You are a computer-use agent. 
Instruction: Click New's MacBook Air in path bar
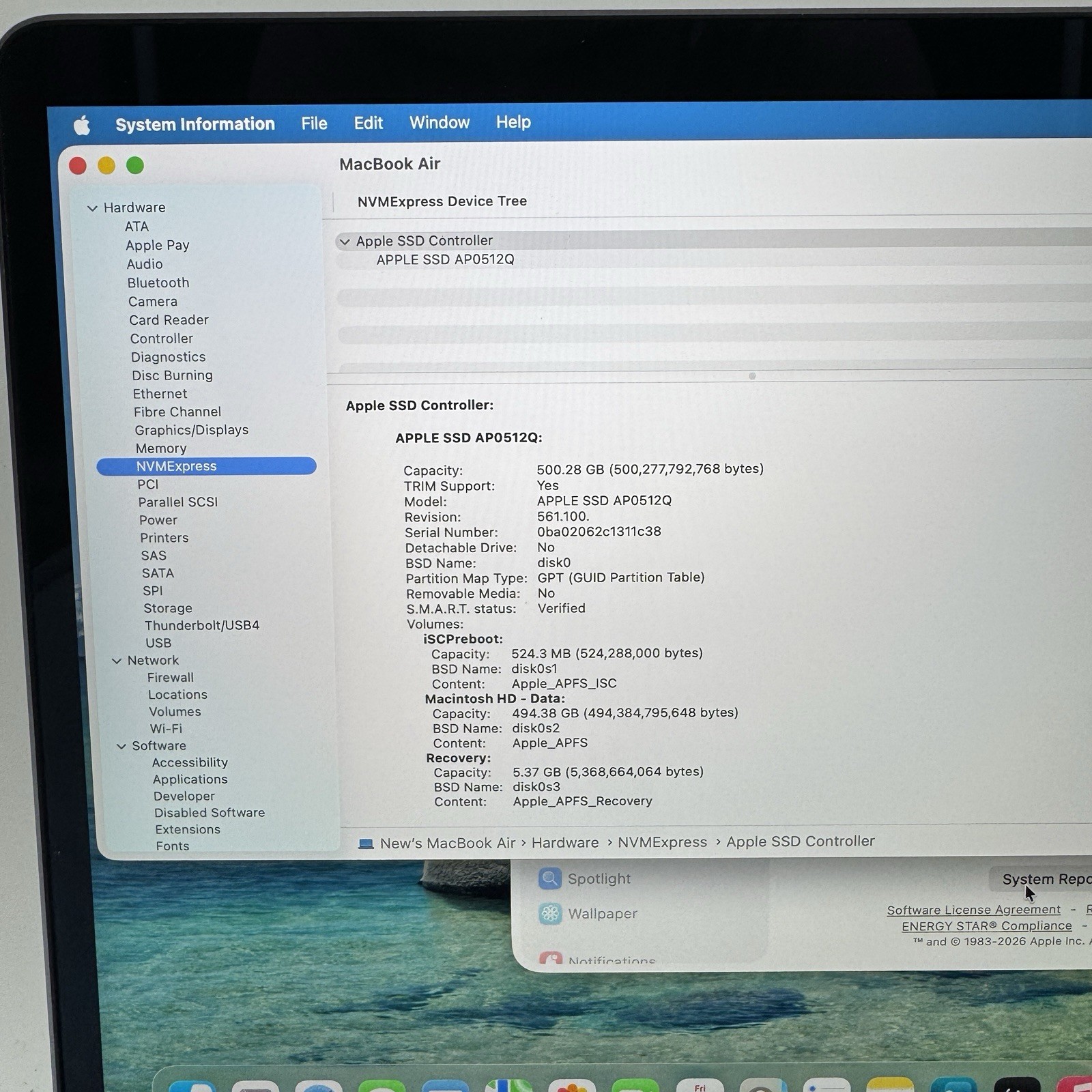(448, 844)
